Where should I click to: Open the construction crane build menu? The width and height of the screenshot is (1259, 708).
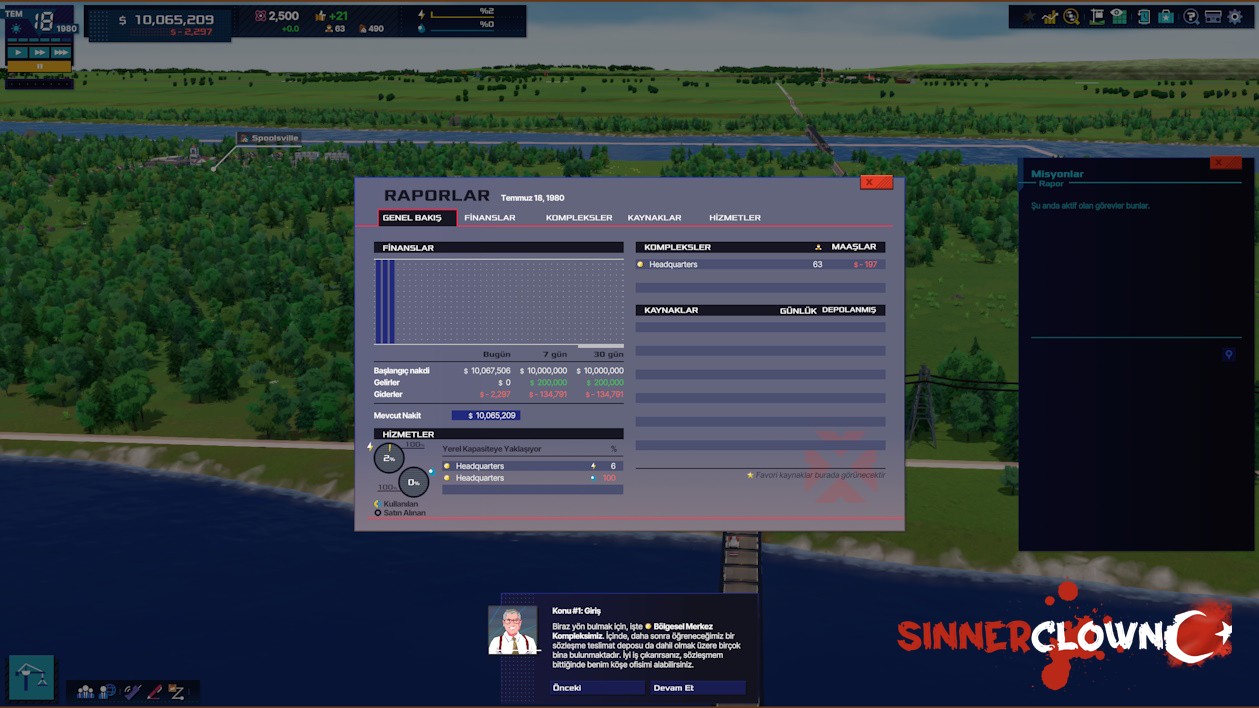pos(31,678)
